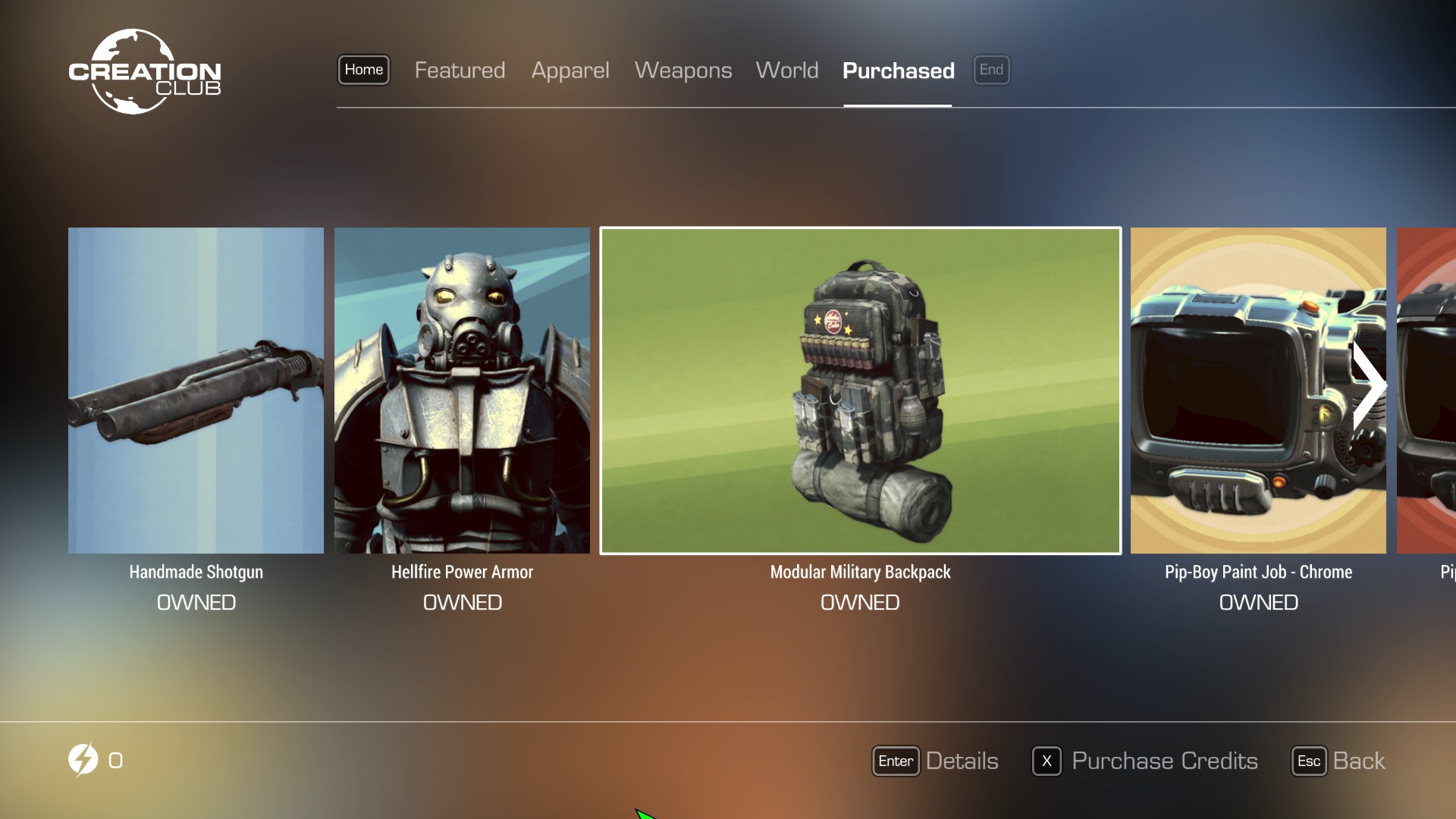Go to the Weapons tab
The image size is (1456, 819).
tap(682, 71)
